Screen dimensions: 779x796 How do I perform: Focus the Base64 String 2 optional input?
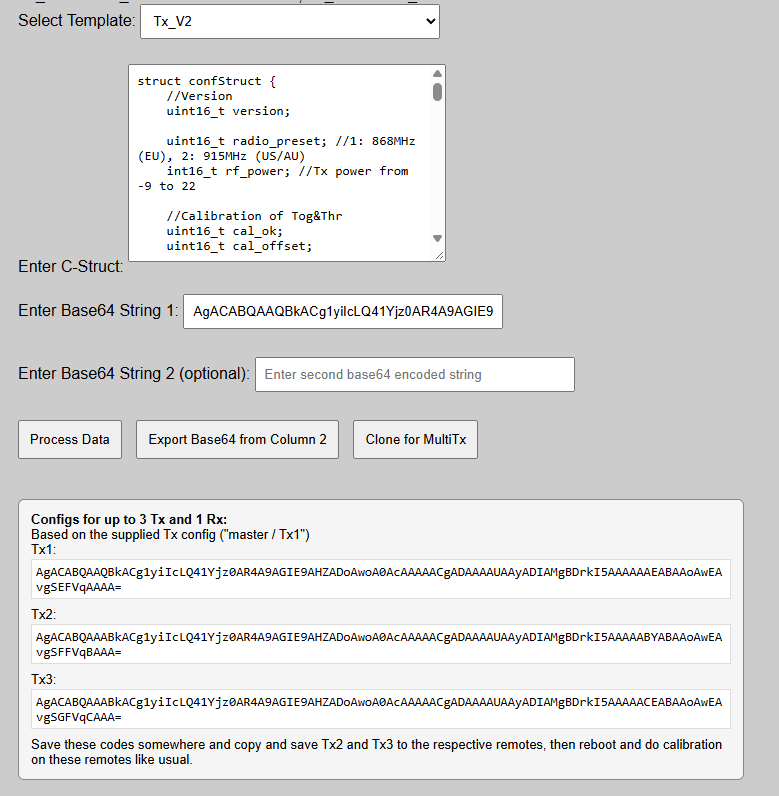415,375
